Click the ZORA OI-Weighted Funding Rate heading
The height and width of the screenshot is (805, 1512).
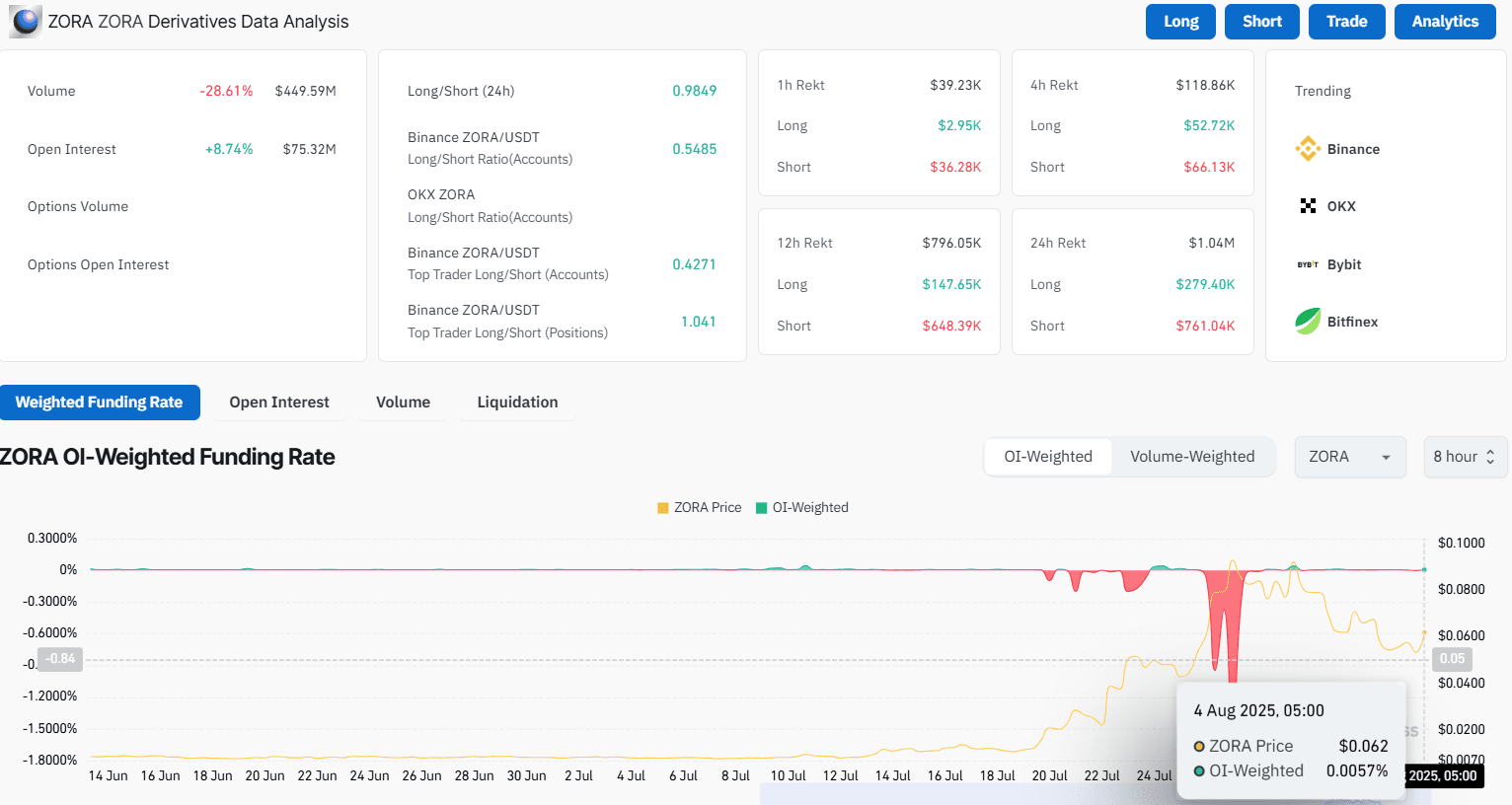coord(167,457)
